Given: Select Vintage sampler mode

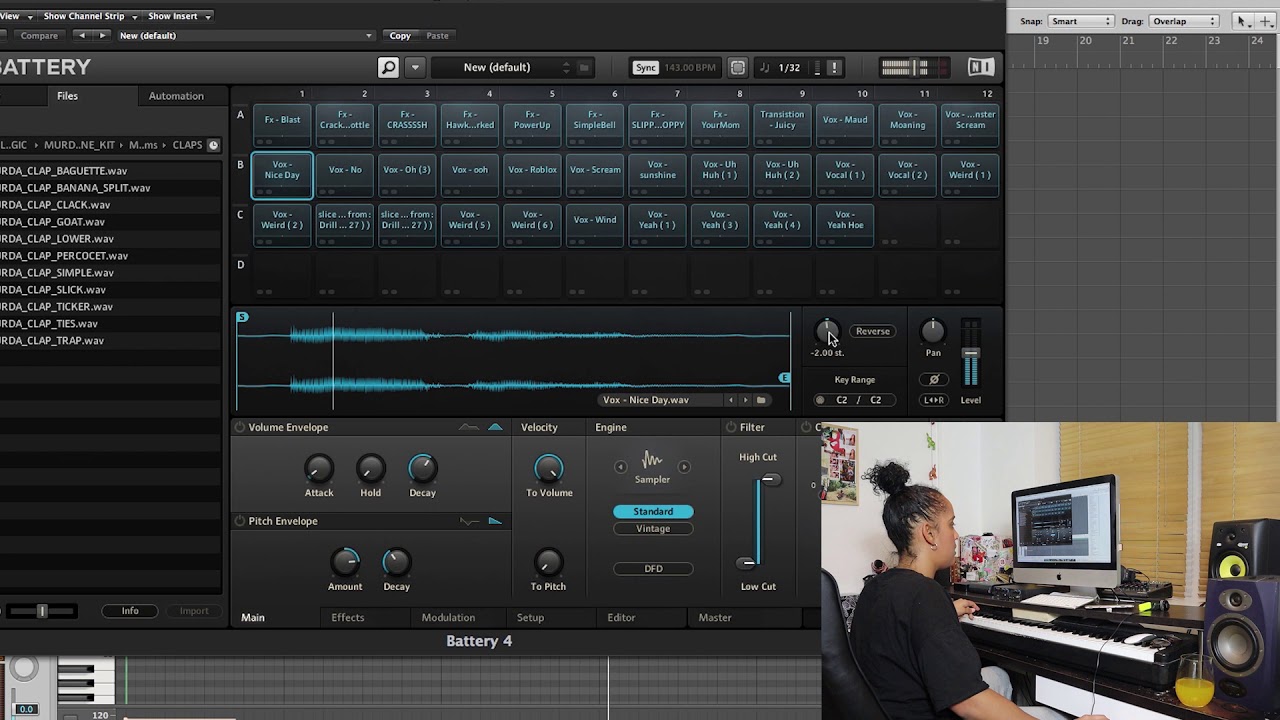Looking at the screenshot, I should click(653, 529).
